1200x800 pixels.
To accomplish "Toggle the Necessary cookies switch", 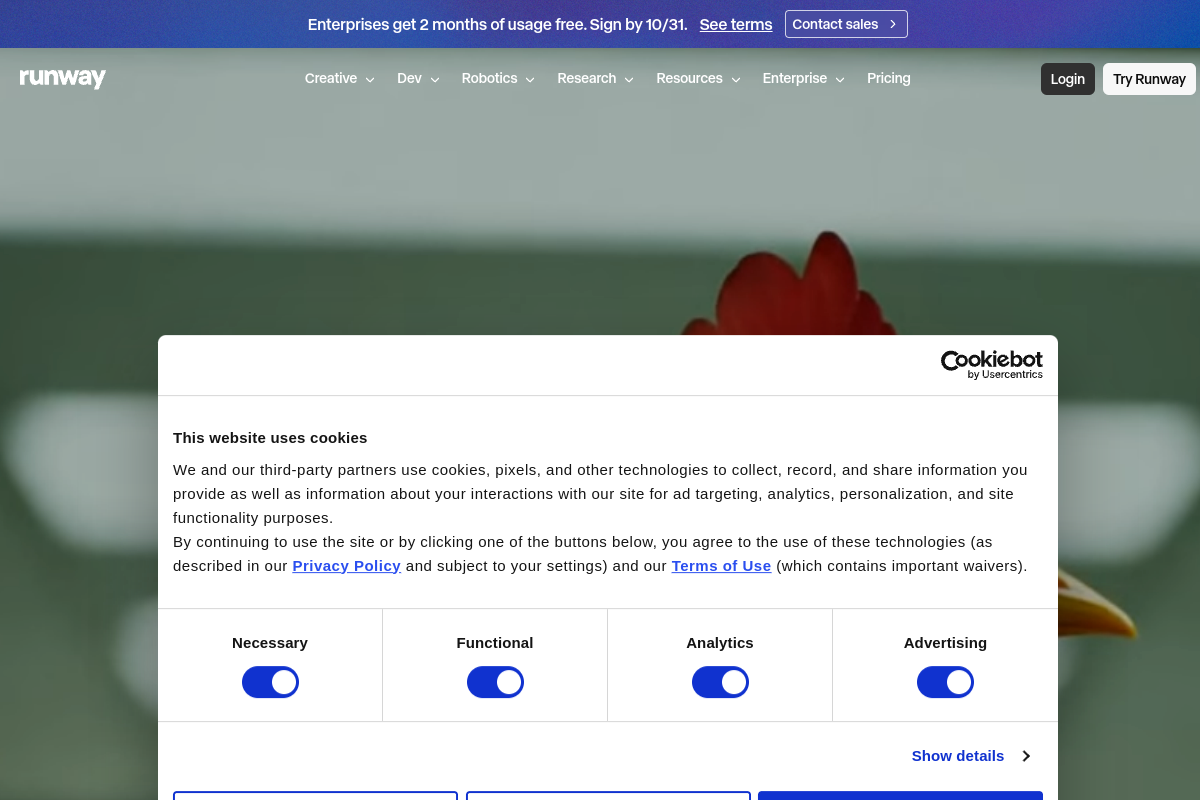I will coord(270,682).
